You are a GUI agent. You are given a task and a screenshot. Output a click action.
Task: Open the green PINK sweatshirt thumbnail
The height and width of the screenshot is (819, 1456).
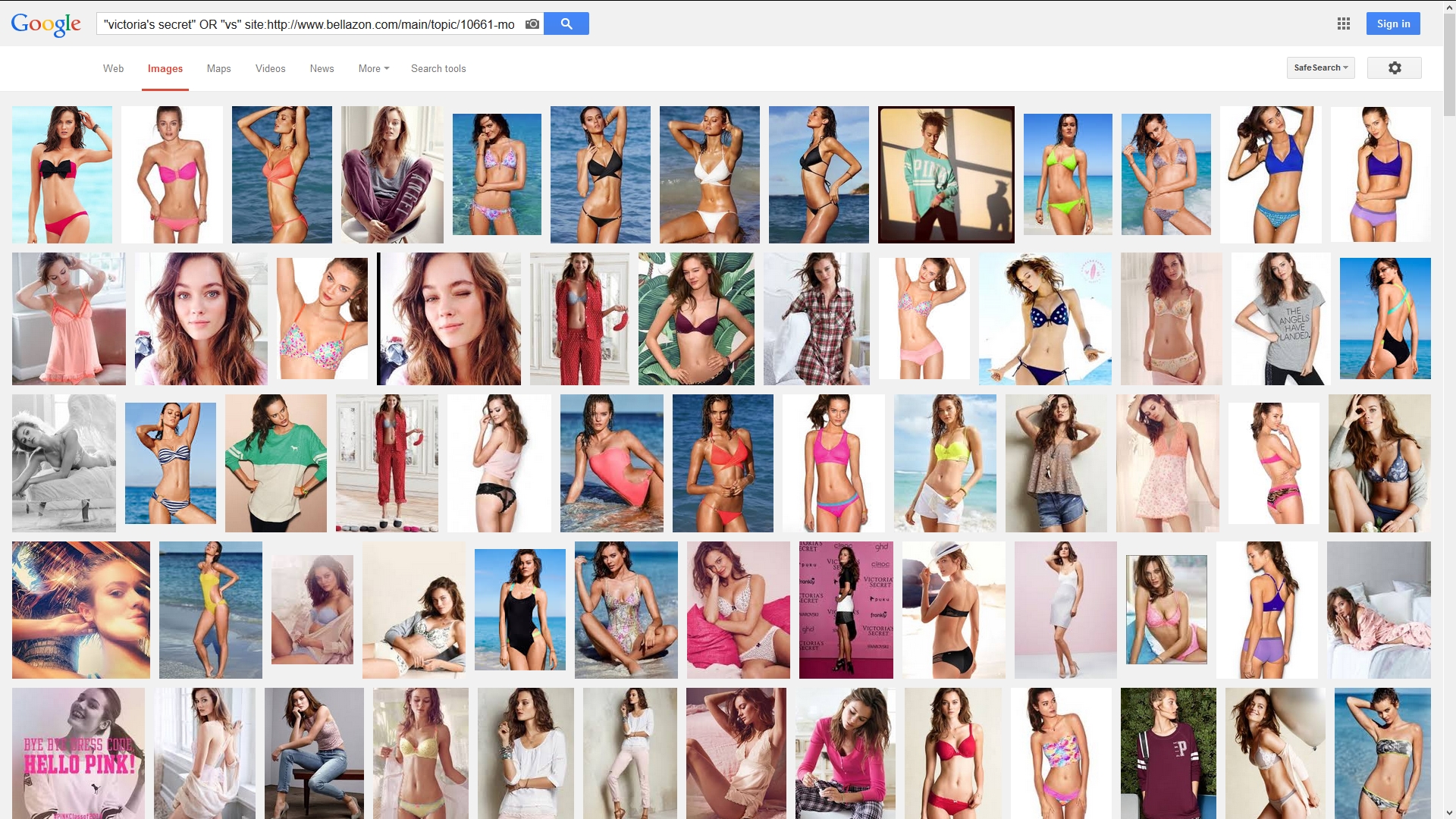coord(946,174)
